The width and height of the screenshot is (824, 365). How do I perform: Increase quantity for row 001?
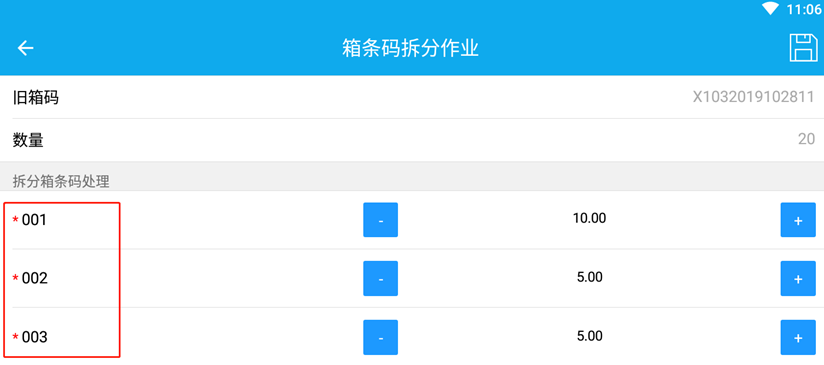click(798, 220)
